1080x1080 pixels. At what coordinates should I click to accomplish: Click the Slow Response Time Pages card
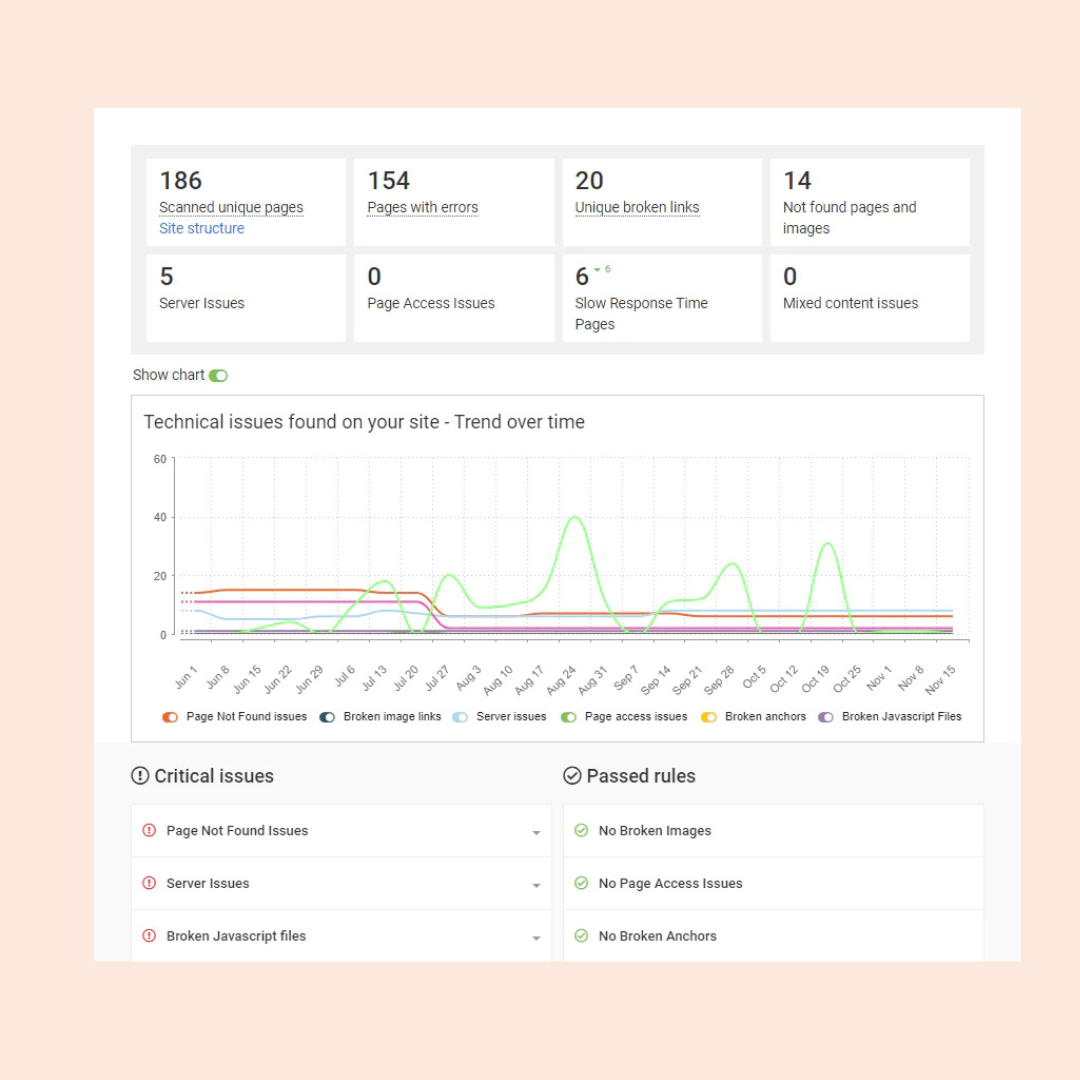[x=661, y=298]
